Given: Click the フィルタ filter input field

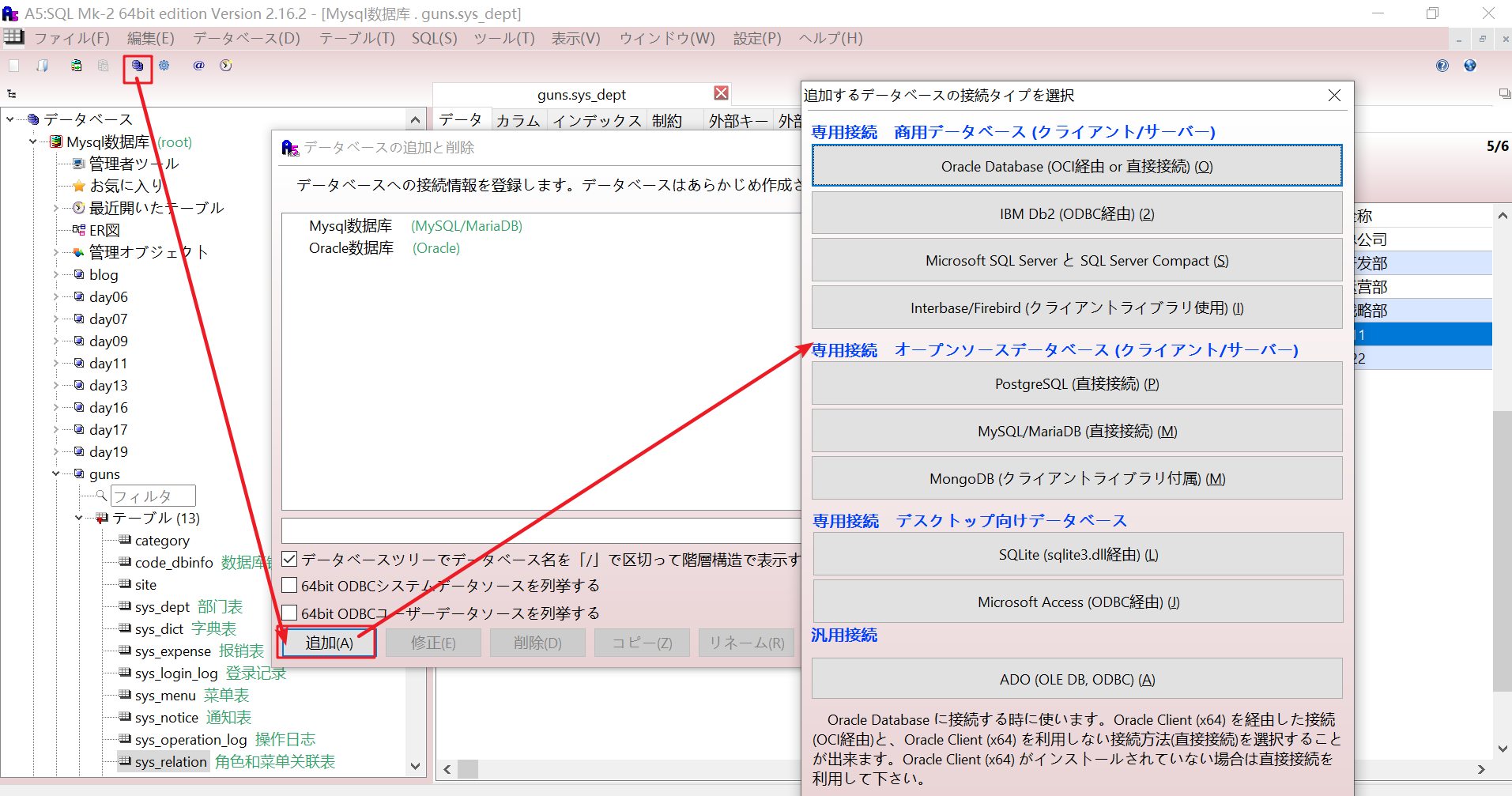Looking at the screenshot, I should (153, 495).
